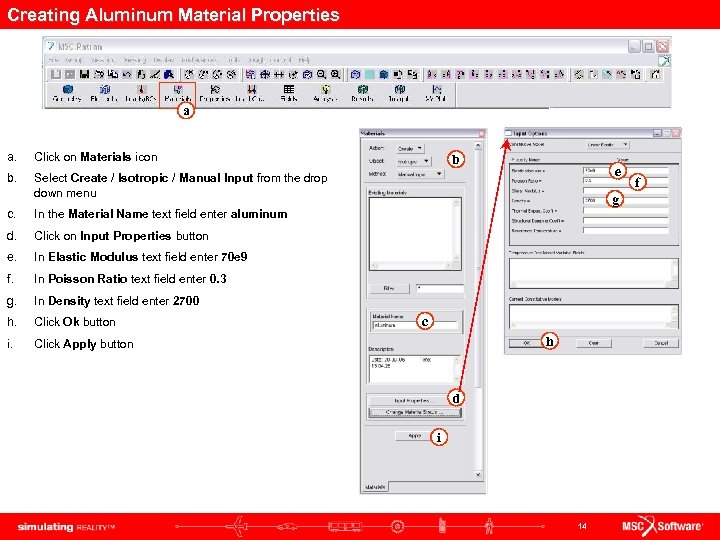Click the last pink view-orientation icon
The width and height of the screenshot is (720, 540).
click(x=559, y=74)
